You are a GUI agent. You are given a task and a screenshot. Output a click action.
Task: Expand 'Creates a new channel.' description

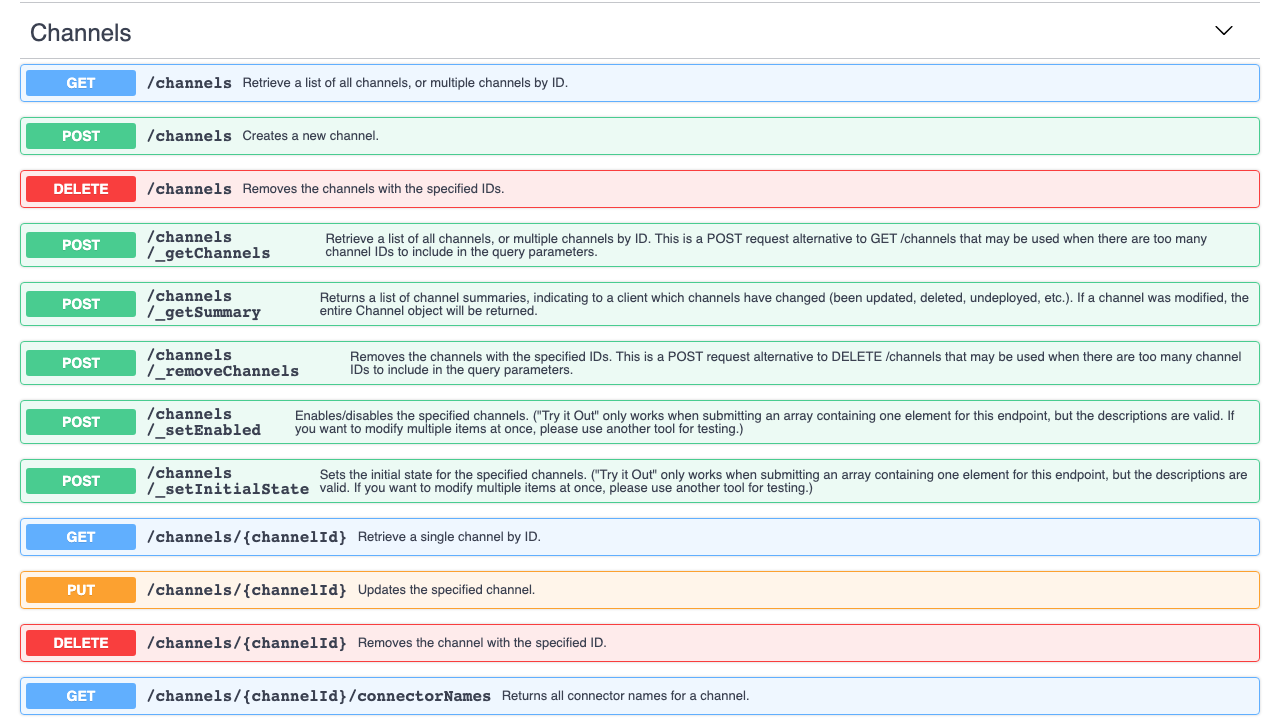[x=310, y=136]
